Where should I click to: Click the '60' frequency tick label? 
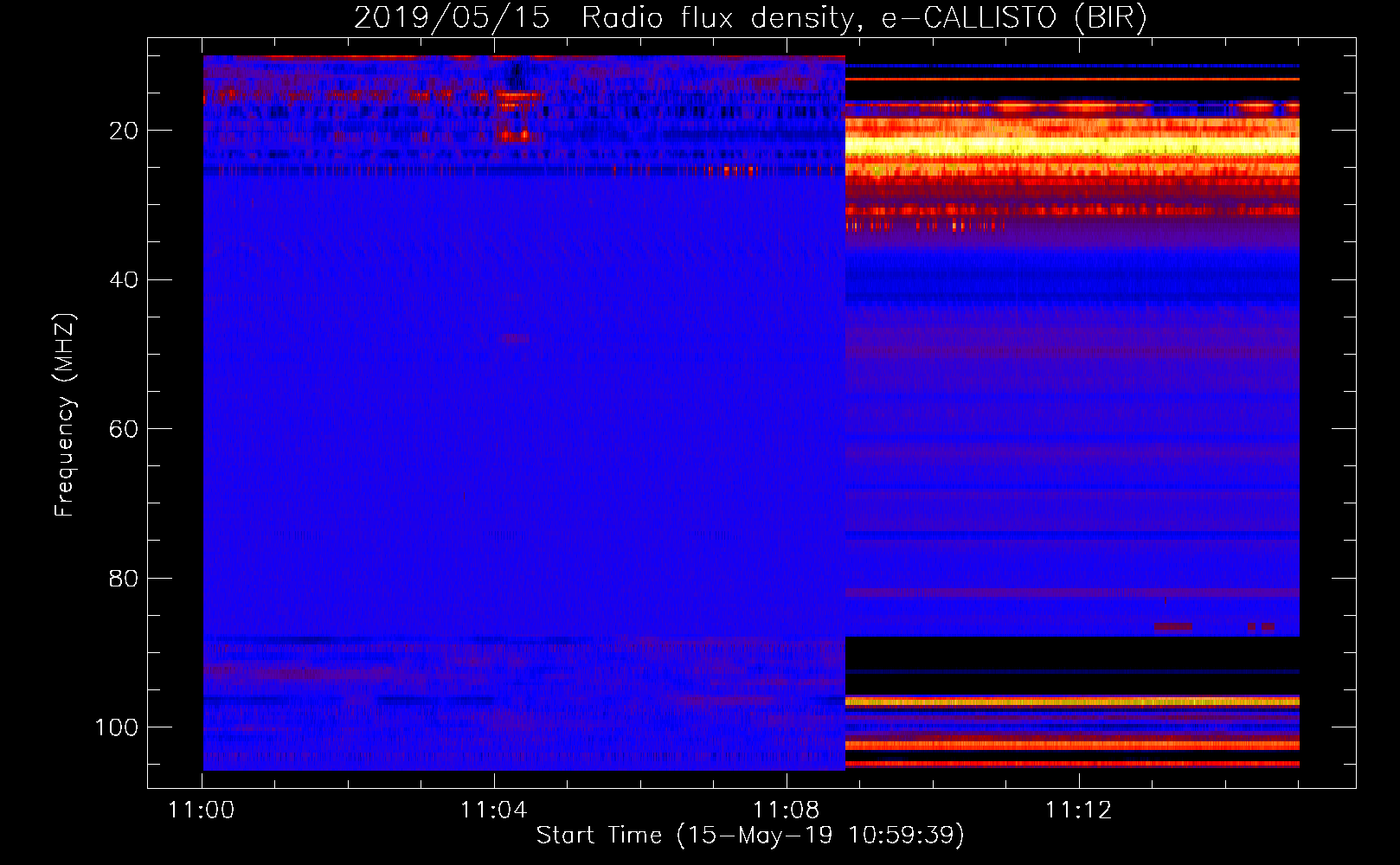tap(124, 429)
